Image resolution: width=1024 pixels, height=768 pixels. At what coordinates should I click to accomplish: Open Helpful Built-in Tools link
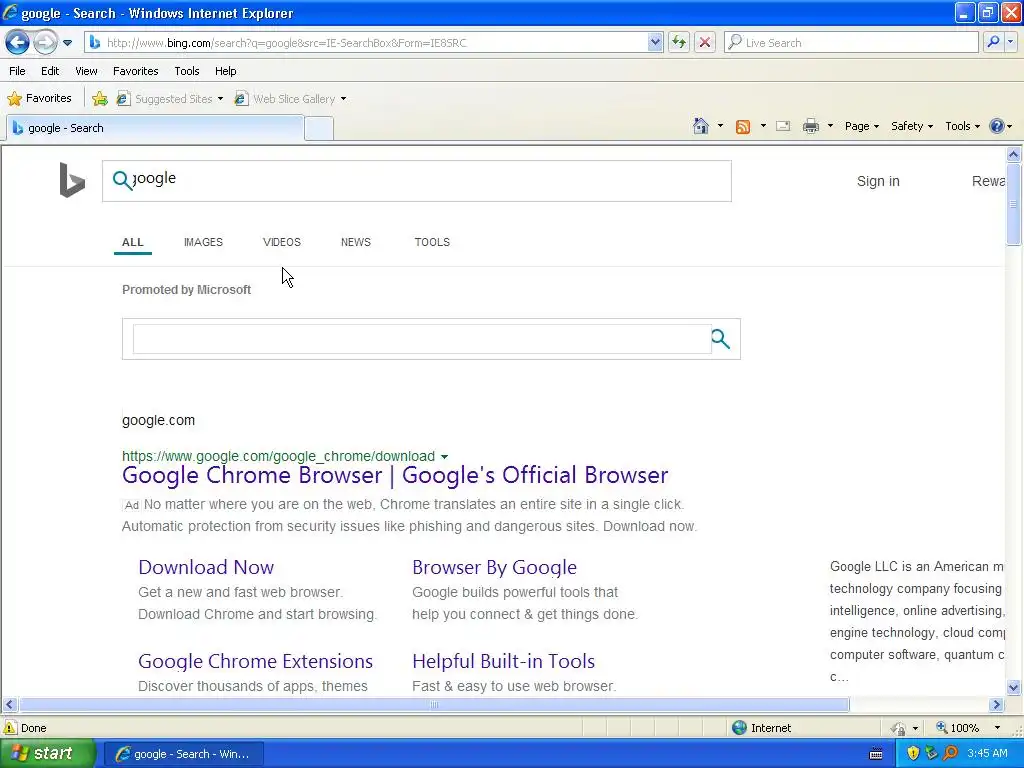pos(504,661)
